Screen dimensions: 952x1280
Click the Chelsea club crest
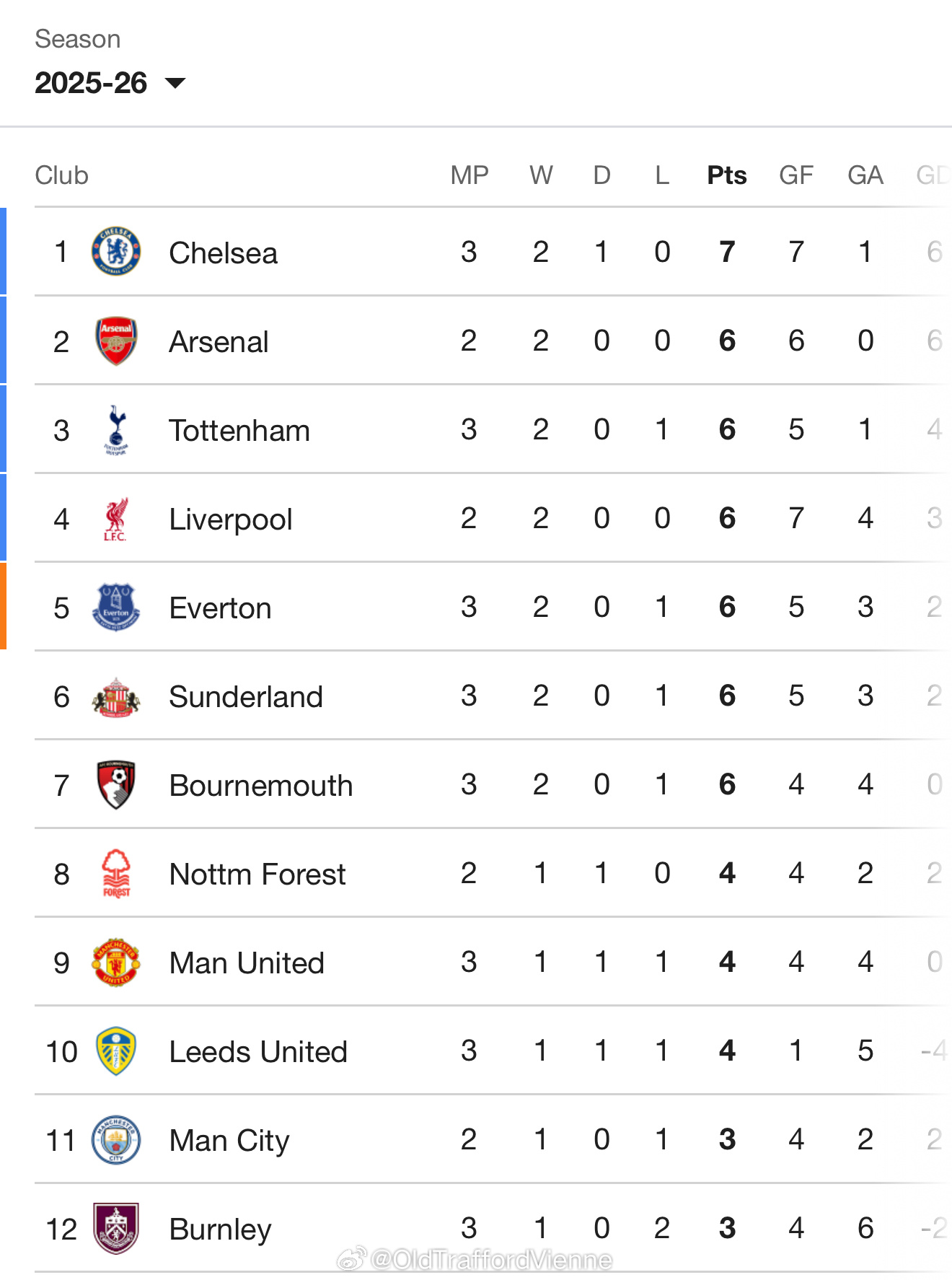tap(116, 252)
